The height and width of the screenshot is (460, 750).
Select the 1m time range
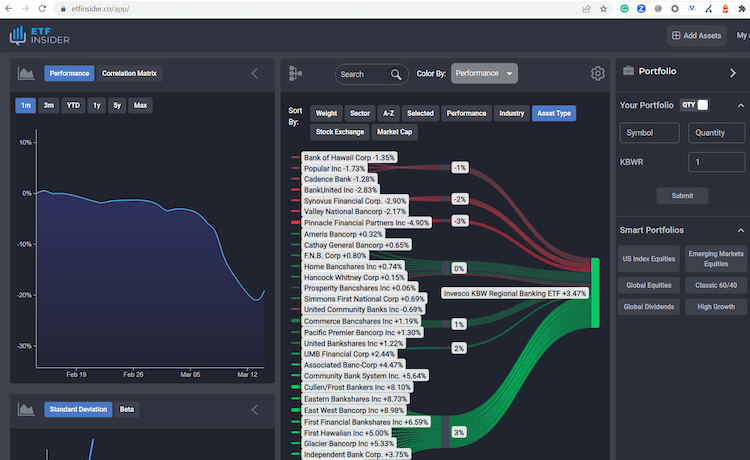pos(25,105)
